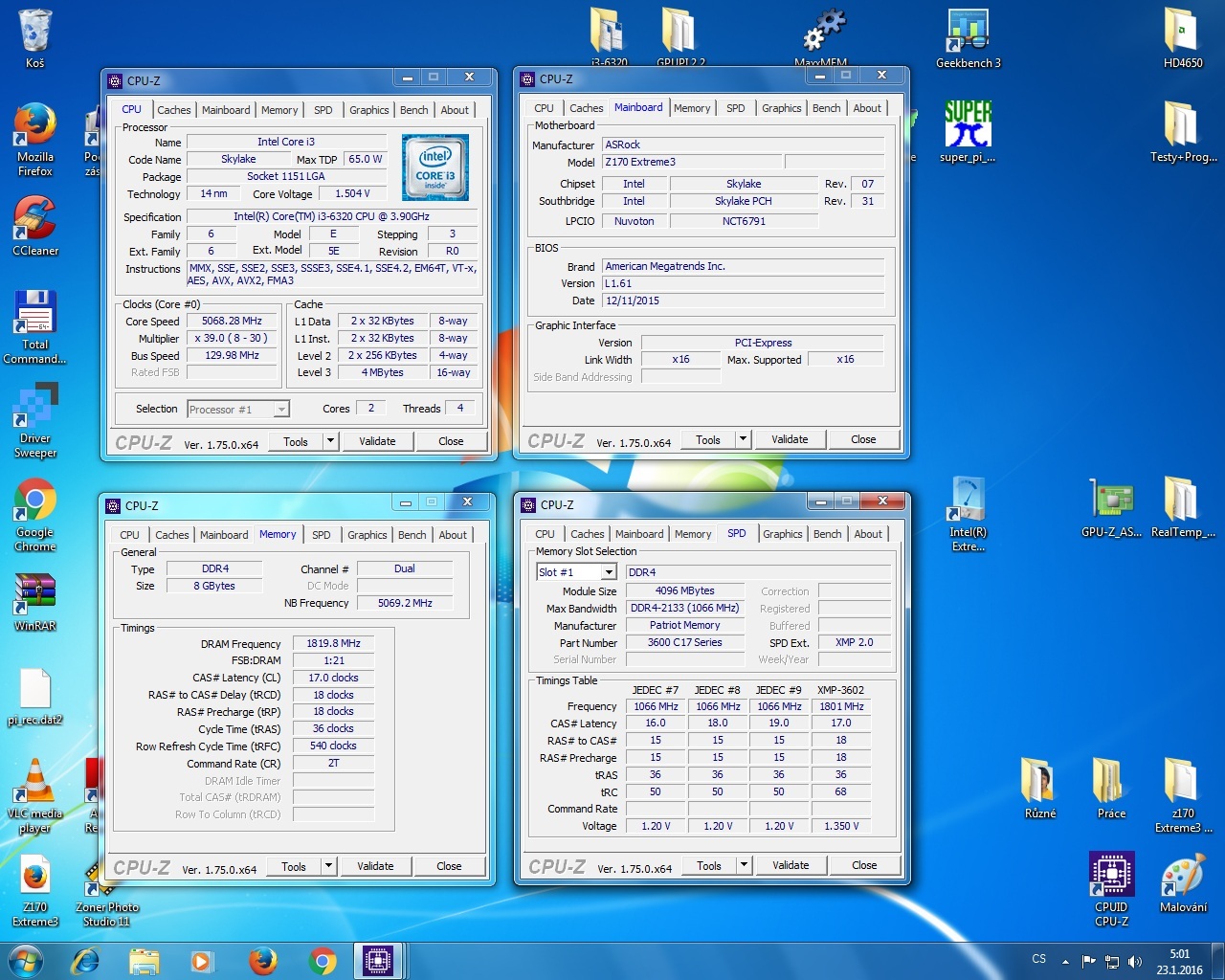Open Internet Explorer from the taskbar
1225x980 pixels.
[85, 961]
